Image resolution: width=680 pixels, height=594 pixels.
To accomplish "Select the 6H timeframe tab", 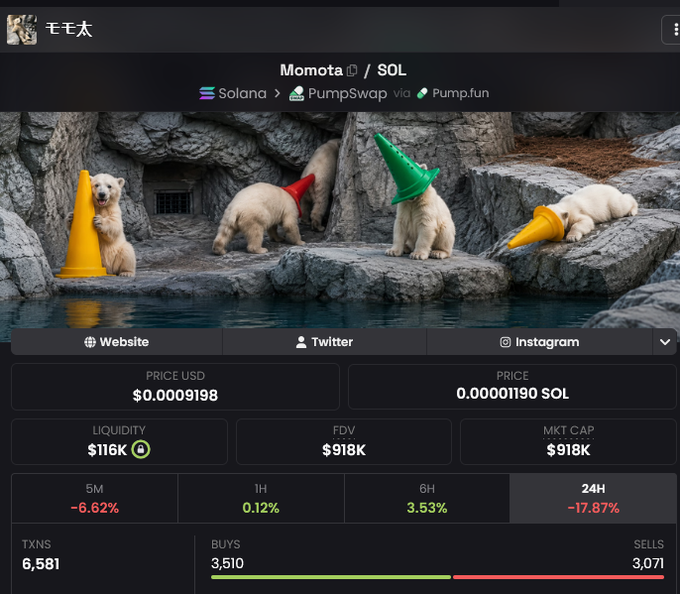I will pos(427,498).
